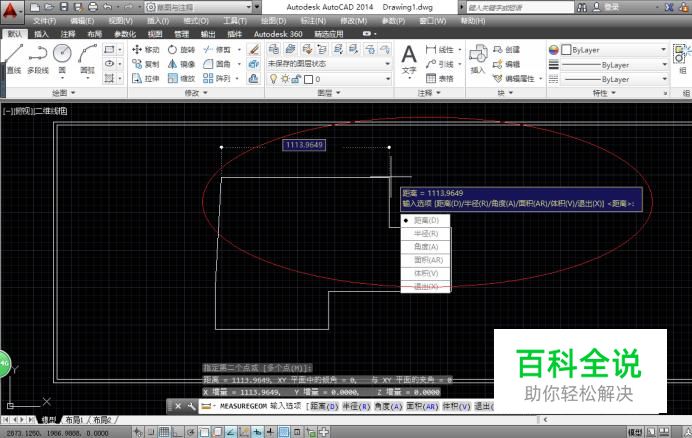
Task: Click the Undo arrow in quick access toolbar
Action: (x=107, y=7)
